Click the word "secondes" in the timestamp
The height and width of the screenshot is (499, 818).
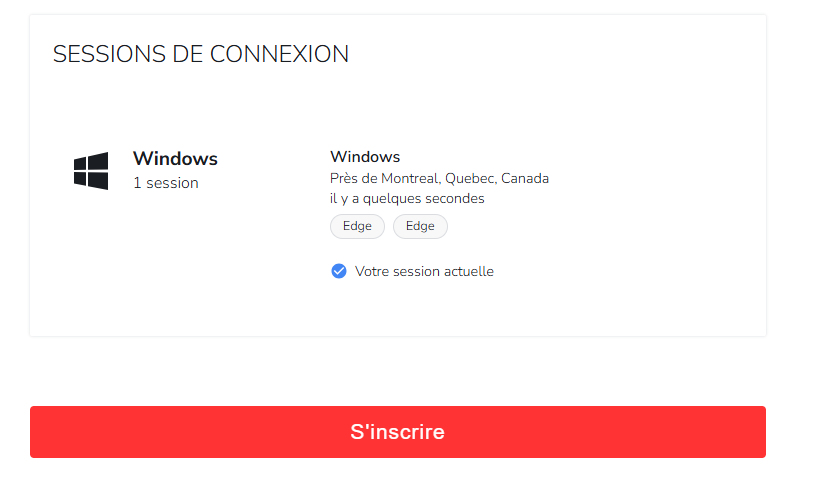(x=453, y=199)
